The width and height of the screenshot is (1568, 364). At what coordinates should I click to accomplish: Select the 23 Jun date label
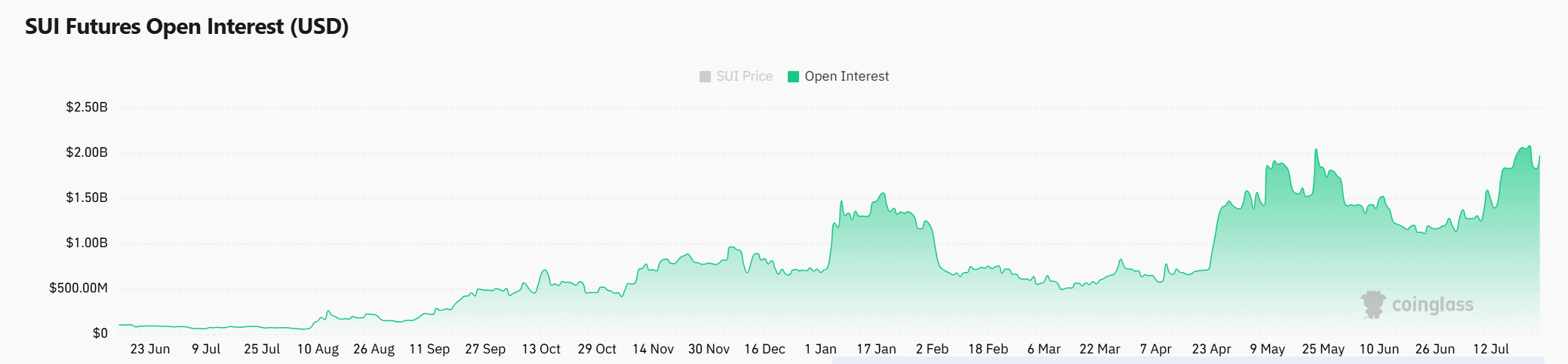[150, 349]
